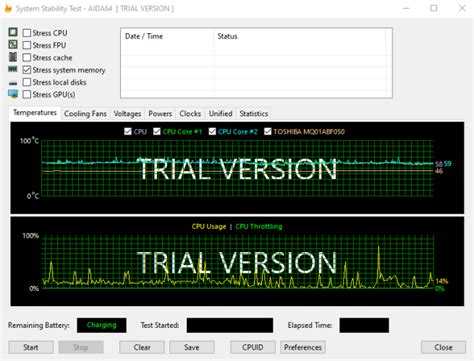Click the Save button

[x=192, y=347]
